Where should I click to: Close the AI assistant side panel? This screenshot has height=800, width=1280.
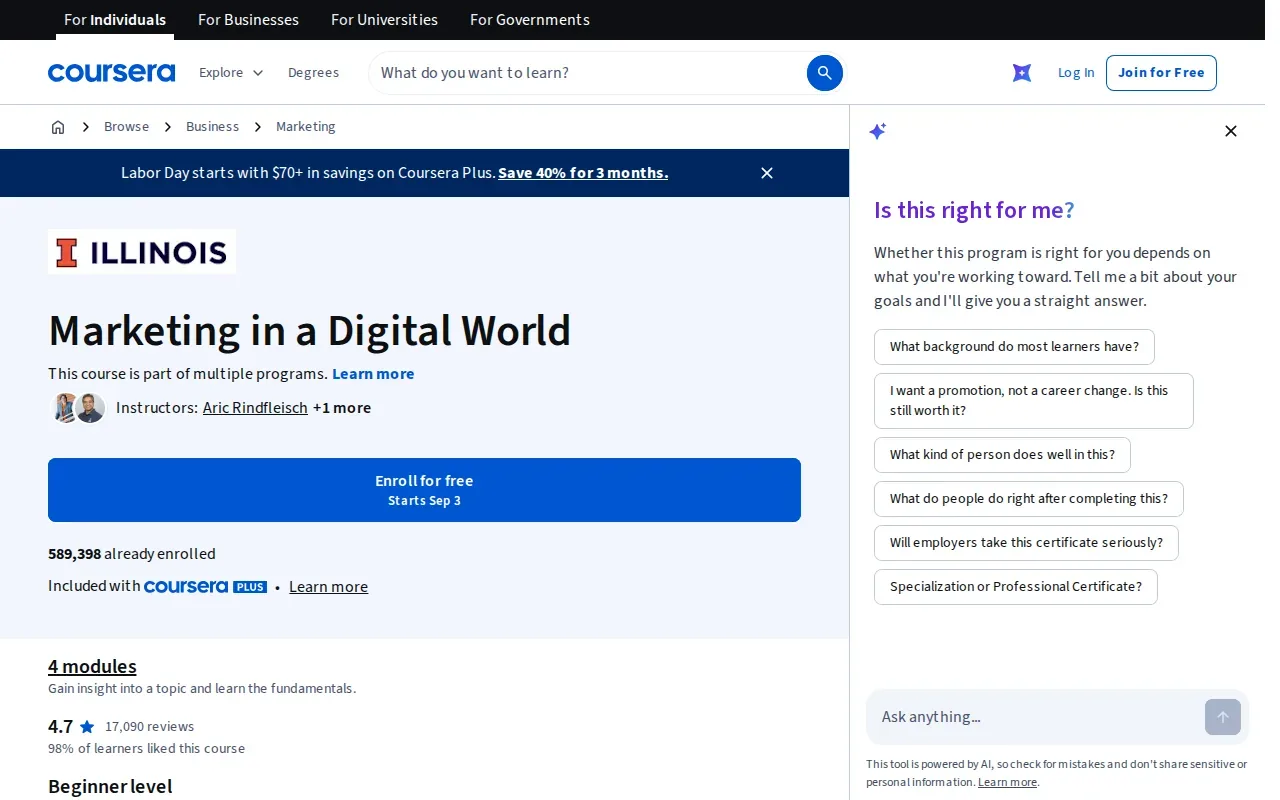(x=1231, y=131)
